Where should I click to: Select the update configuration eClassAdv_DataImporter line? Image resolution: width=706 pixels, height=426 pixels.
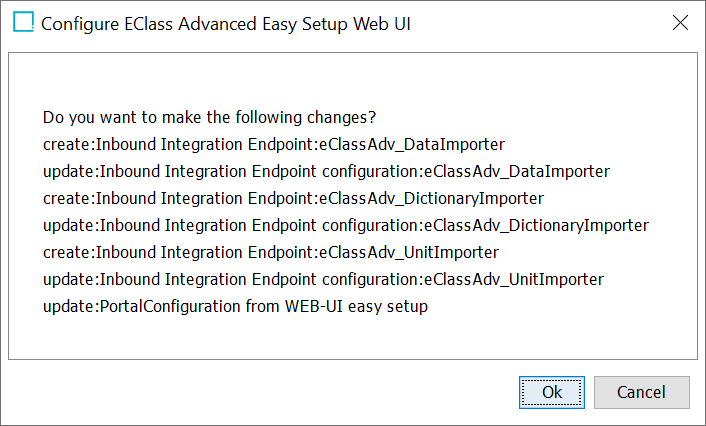pyautogui.click(x=326, y=172)
